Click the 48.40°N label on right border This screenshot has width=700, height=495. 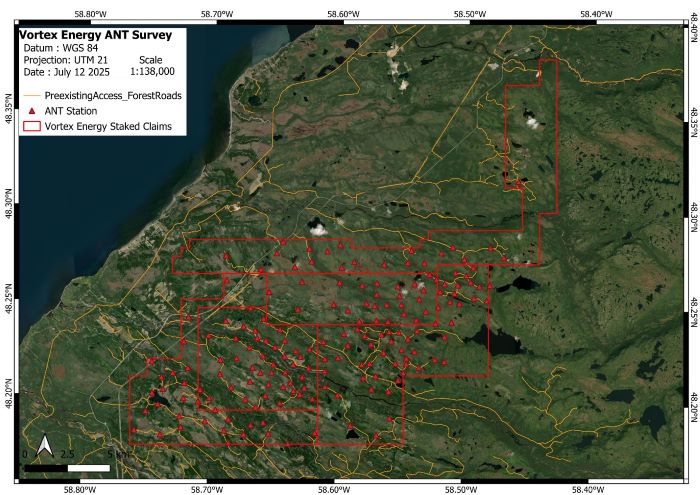coord(692,40)
